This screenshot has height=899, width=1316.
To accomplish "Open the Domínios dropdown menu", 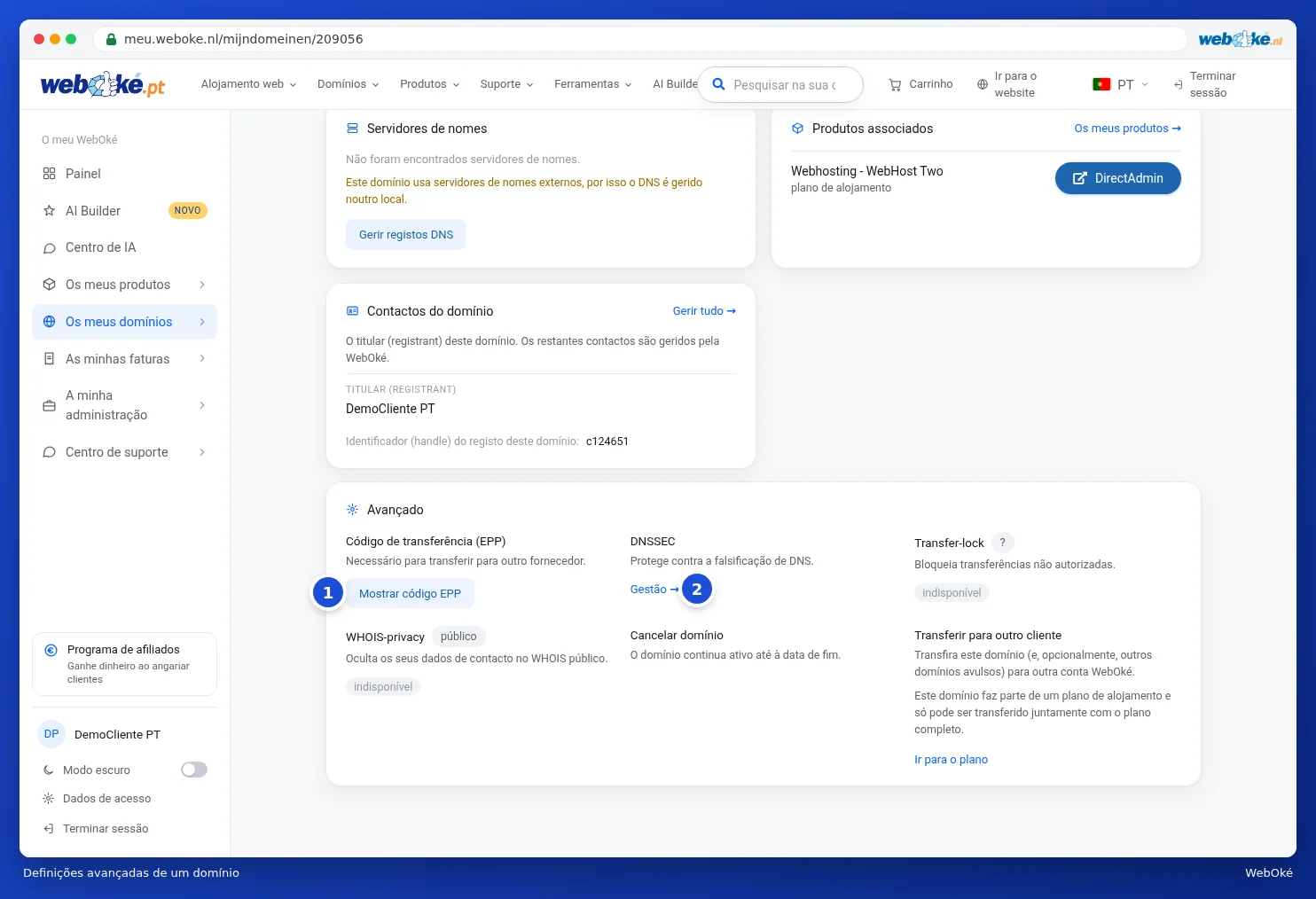I will point(349,84).
